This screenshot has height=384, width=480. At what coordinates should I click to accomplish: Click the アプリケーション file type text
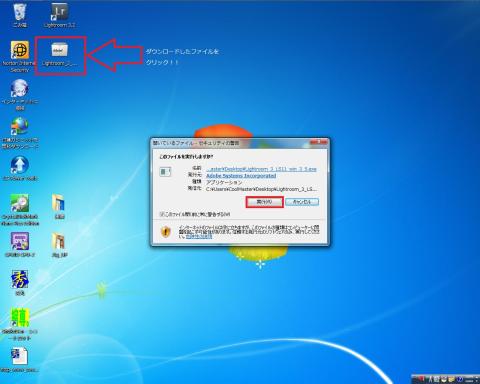tap(224, 182)
